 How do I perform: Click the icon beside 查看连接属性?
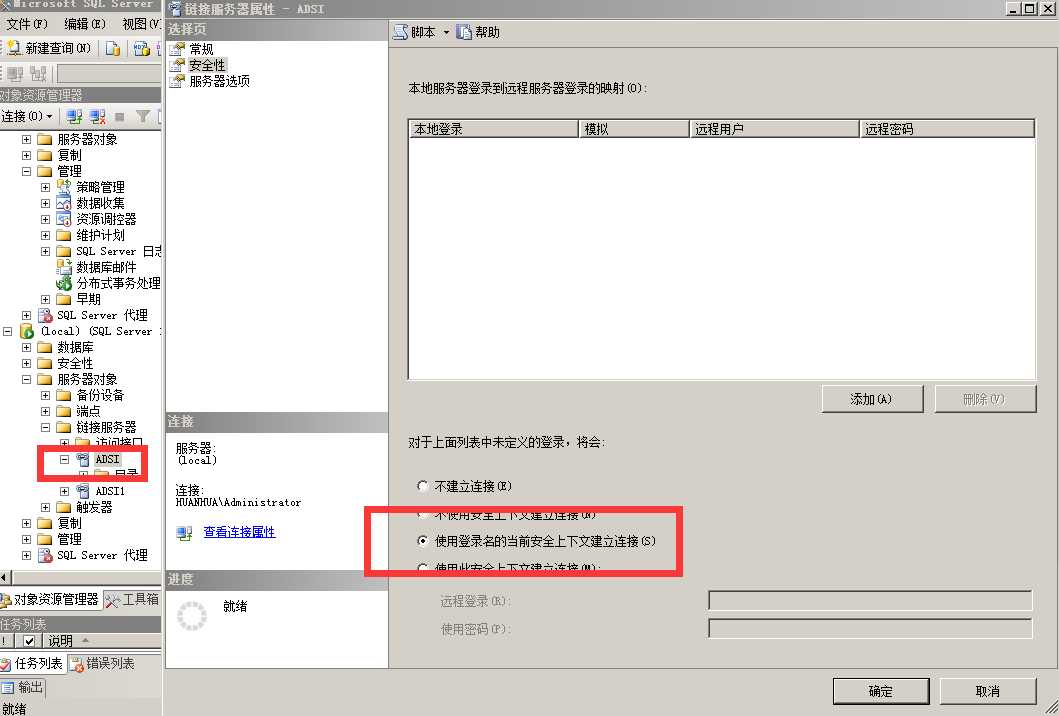click(184, 533)
